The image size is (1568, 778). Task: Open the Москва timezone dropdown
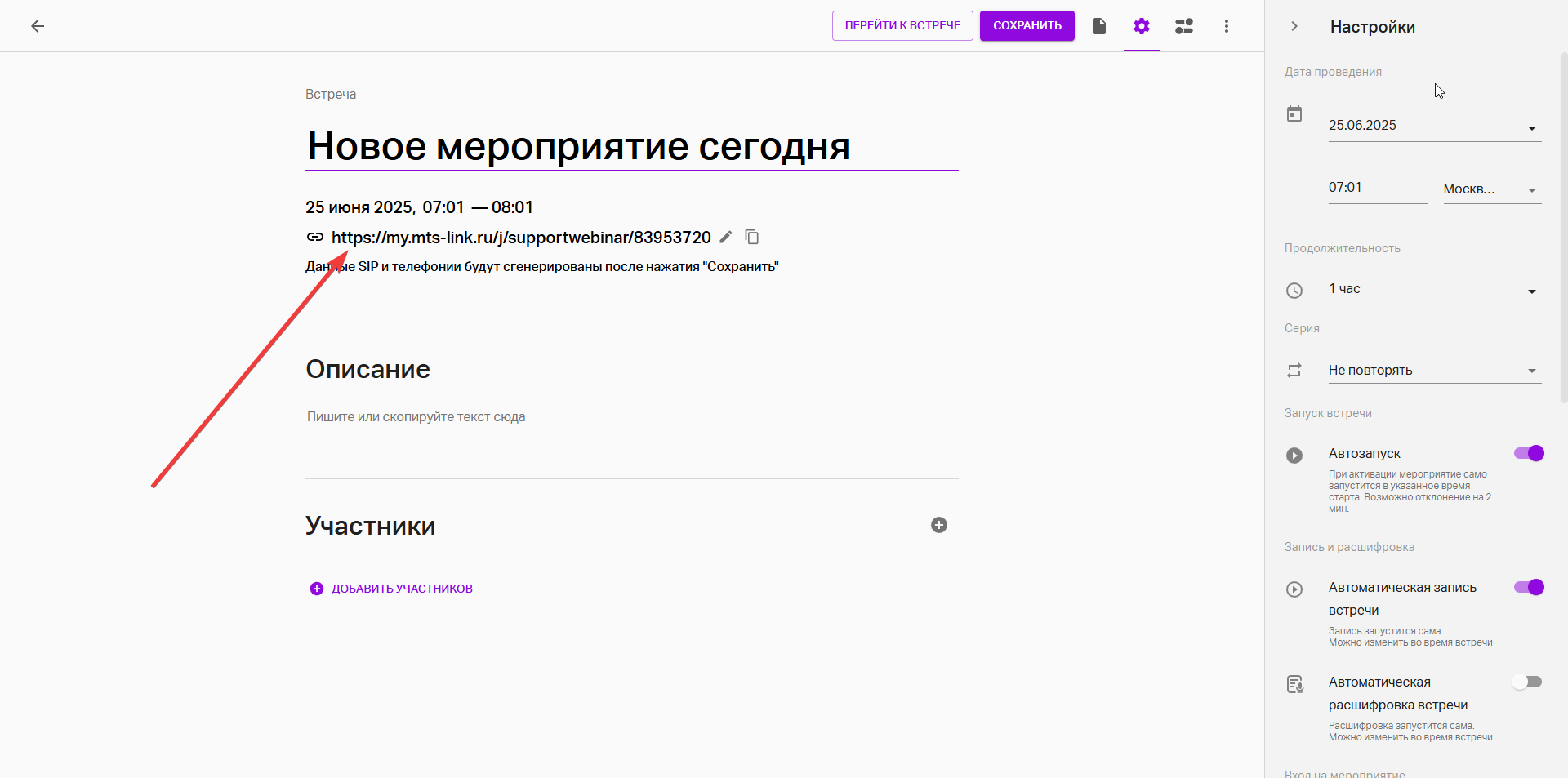coord(1492,189)
